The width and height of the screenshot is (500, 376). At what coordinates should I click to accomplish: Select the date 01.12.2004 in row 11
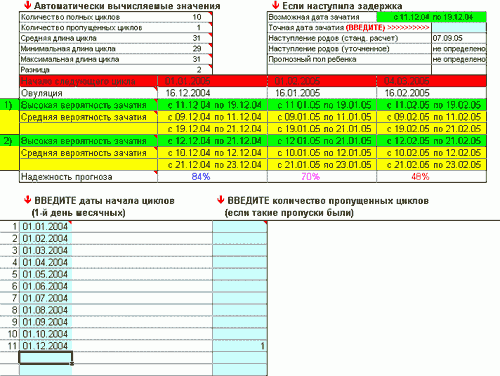[46, 346]
